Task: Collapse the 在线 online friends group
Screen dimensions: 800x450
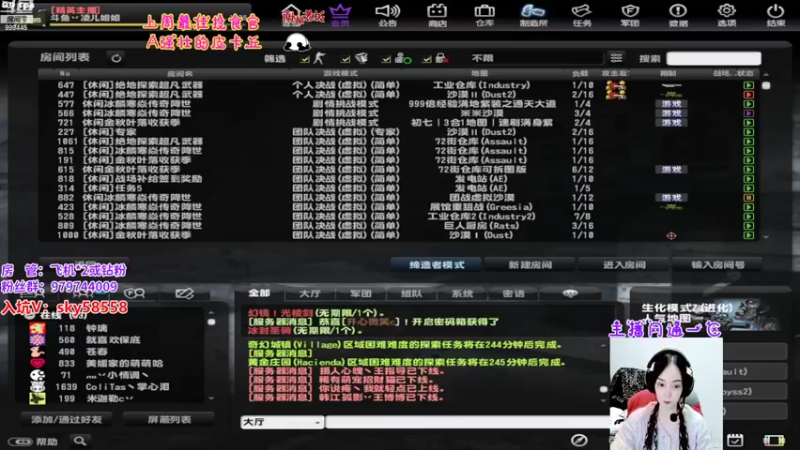Action: pyautogui.click(x=30, y=316)
